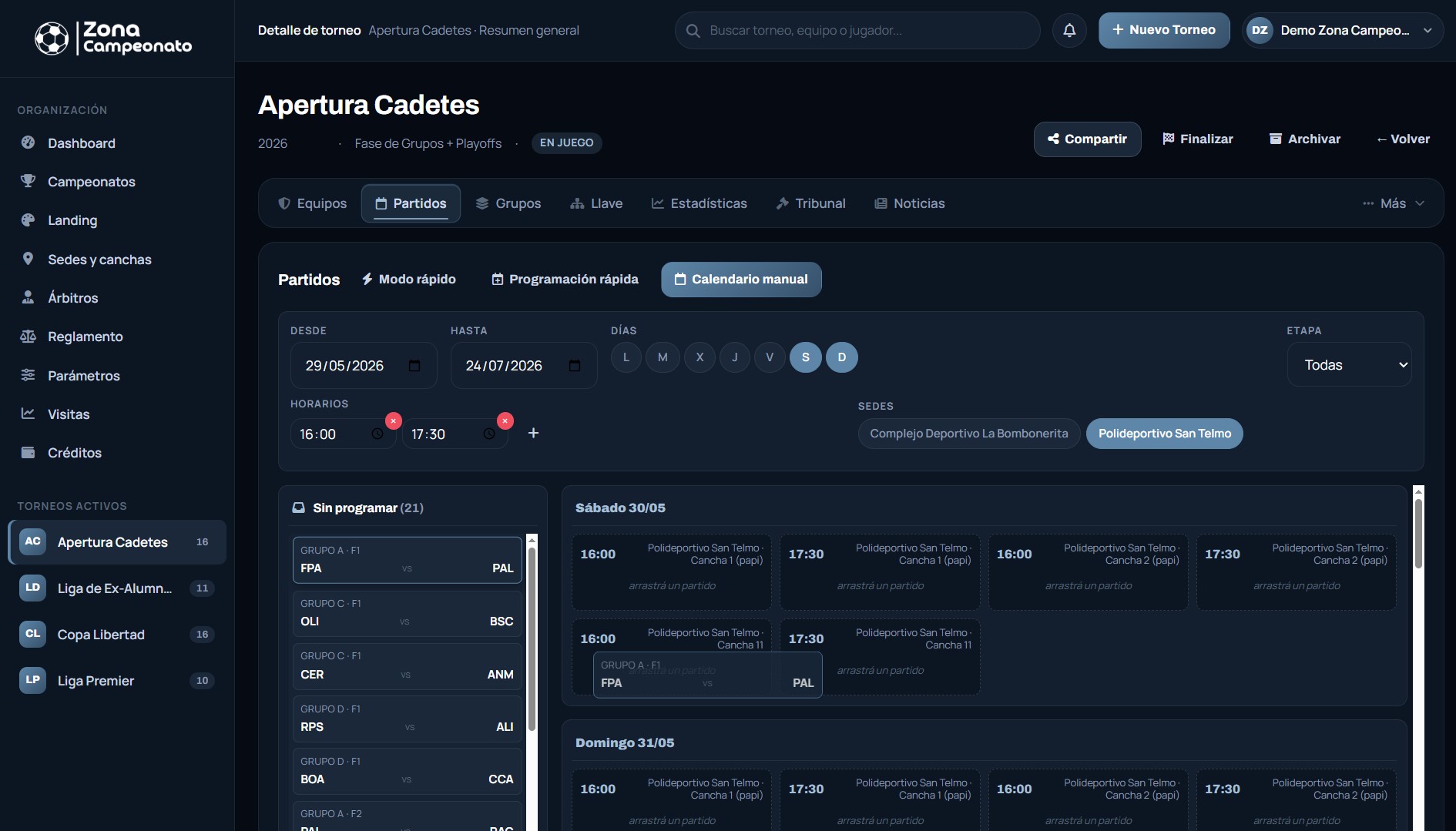The height and width of the screenshot is (831, 1456).
Task: Select the RPS vs ALI match card
Action: 407,719
